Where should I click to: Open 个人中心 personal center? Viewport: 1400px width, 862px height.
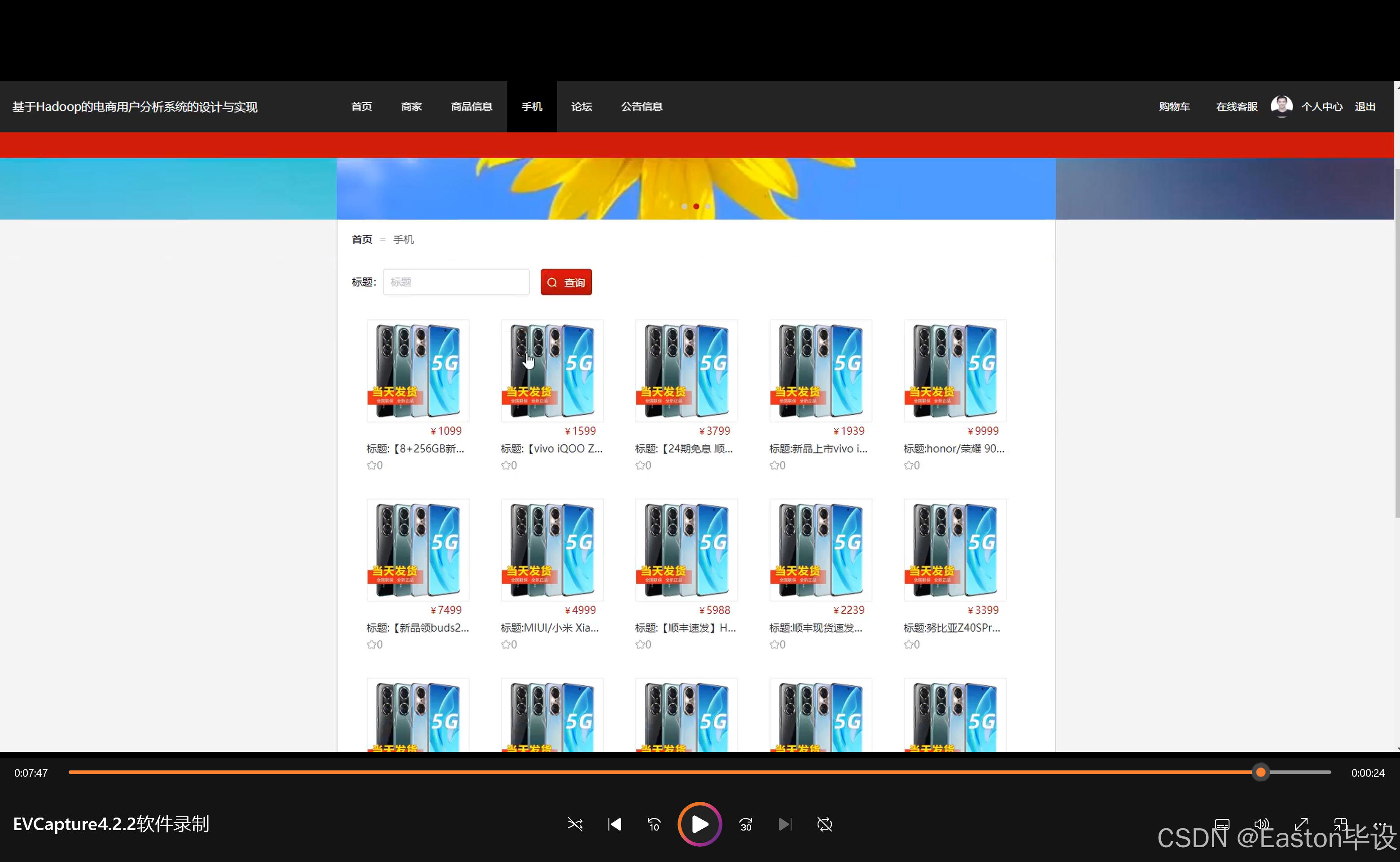coord(1321,106)
